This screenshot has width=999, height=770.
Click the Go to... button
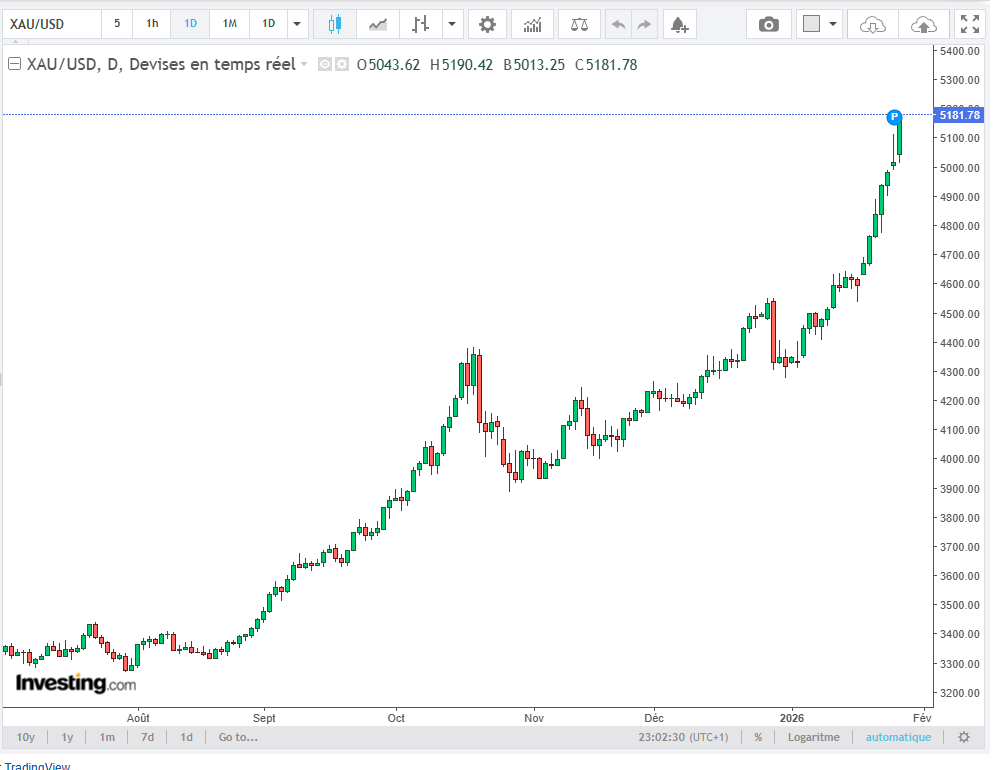pos(238,737)
